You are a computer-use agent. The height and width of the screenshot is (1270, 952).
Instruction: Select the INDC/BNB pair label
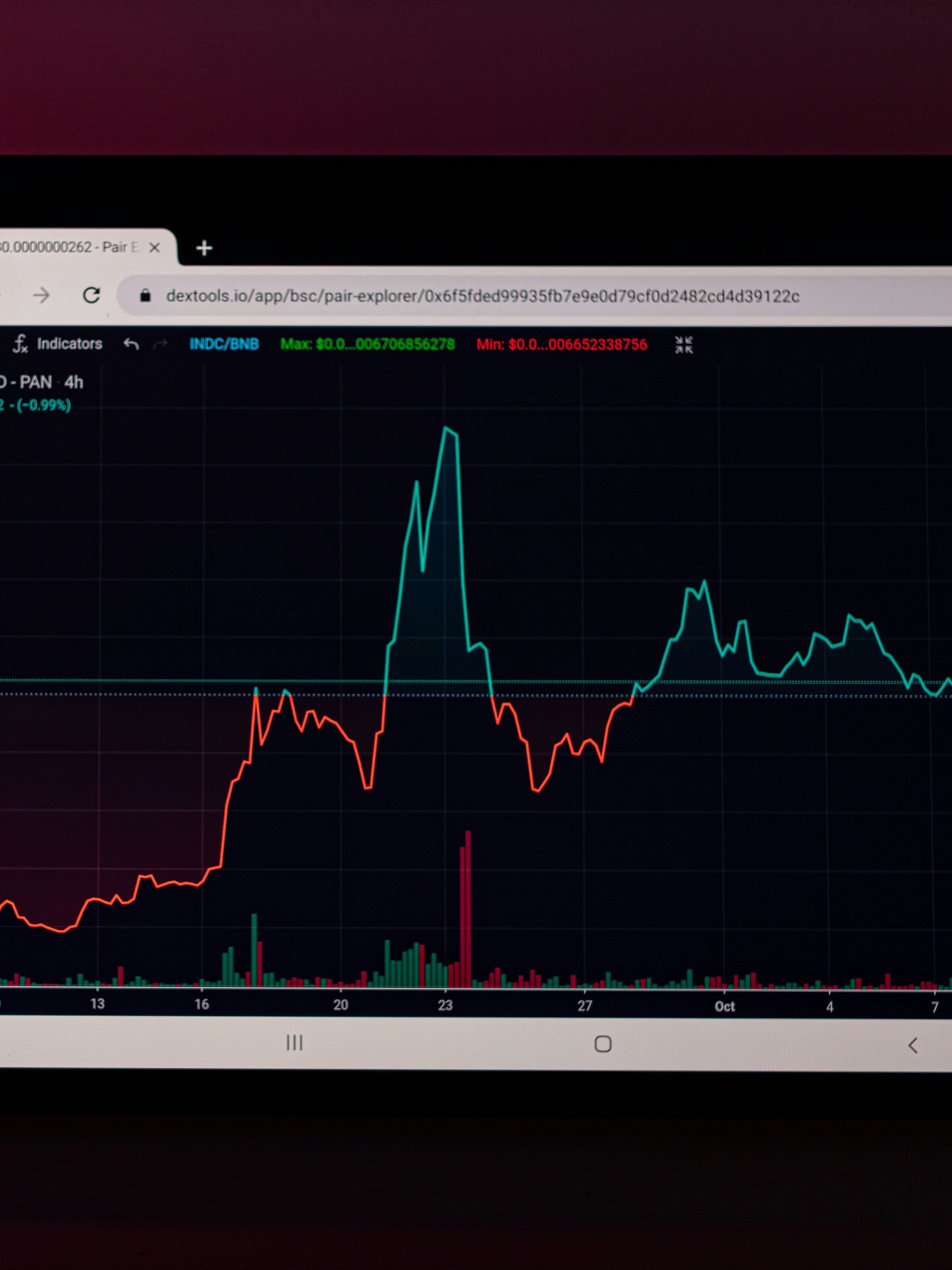(225, 344)
